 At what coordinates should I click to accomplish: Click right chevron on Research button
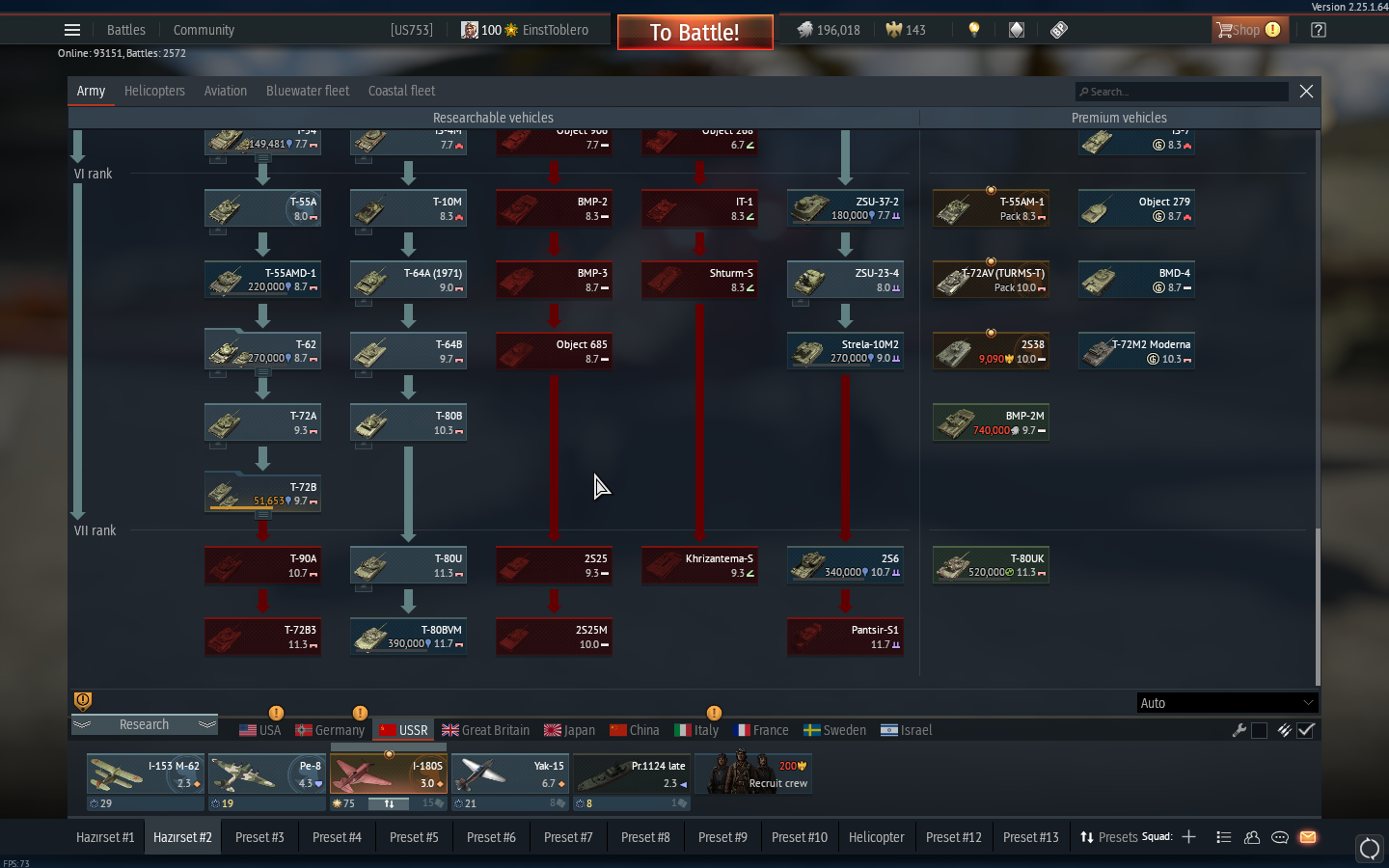tap(206, 724)
